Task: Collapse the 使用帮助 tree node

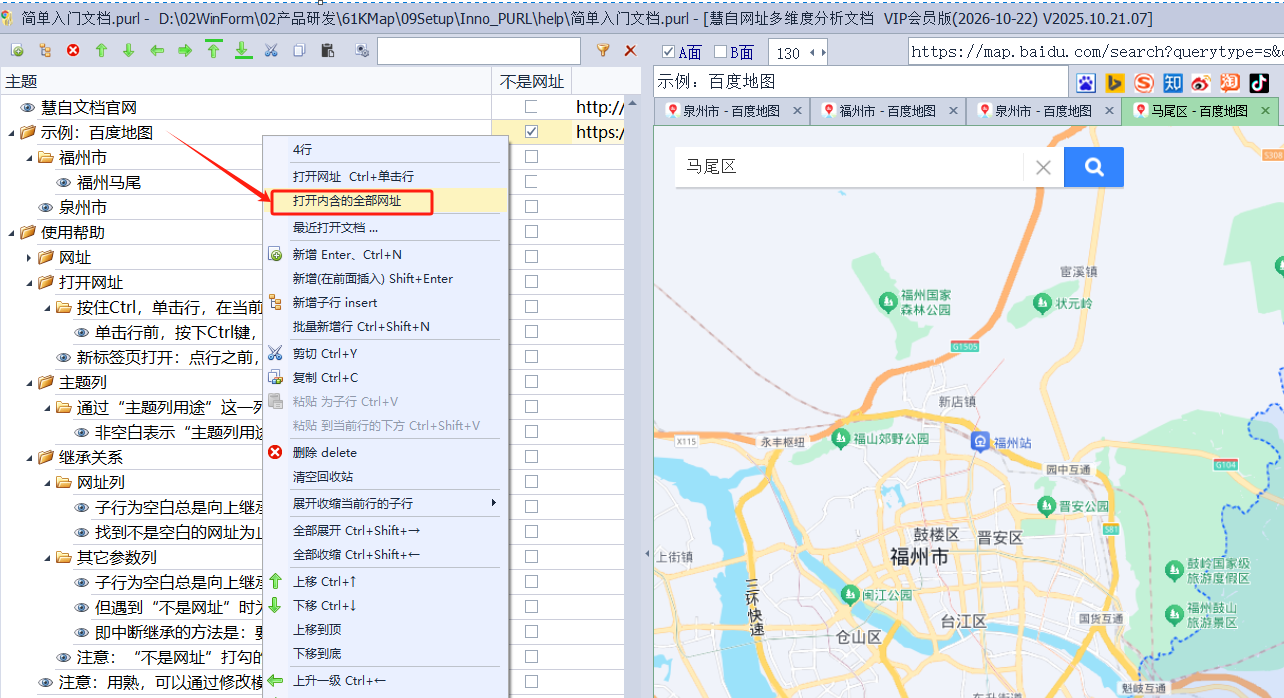Action: coord(11,232)
